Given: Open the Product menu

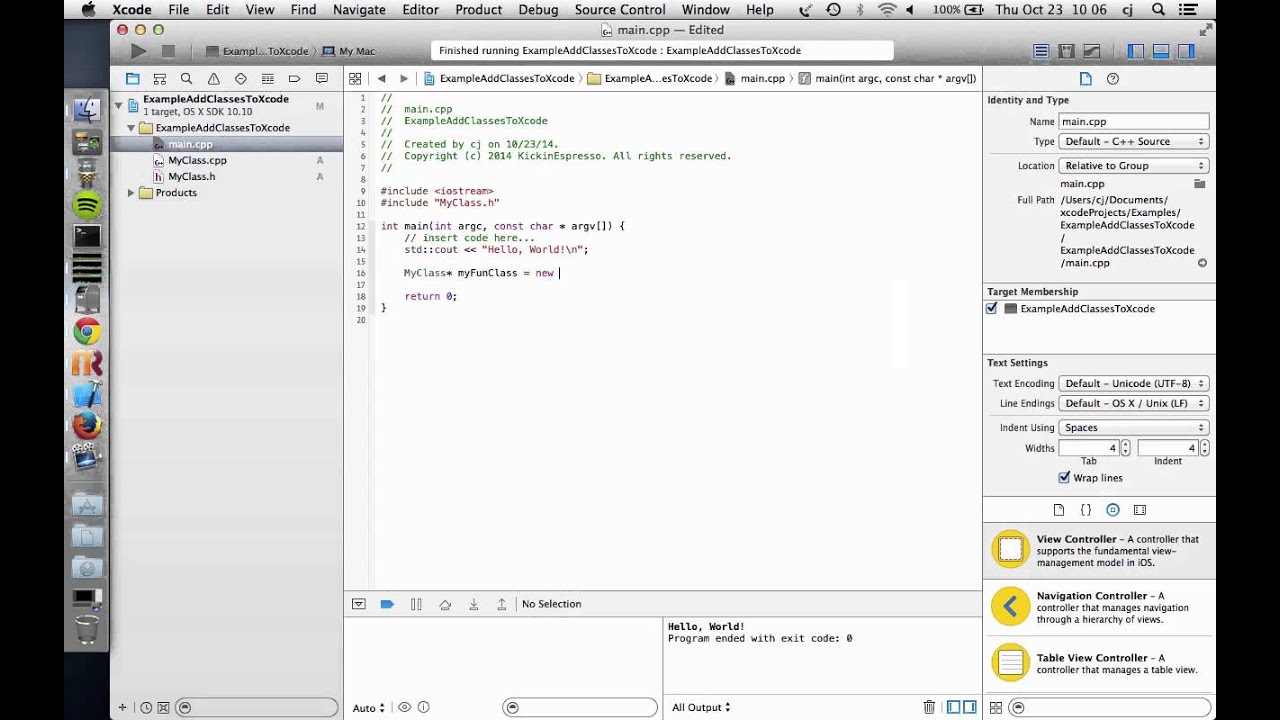Looking at the screenshot, I should pyautogui.click(x=478, y=10).
